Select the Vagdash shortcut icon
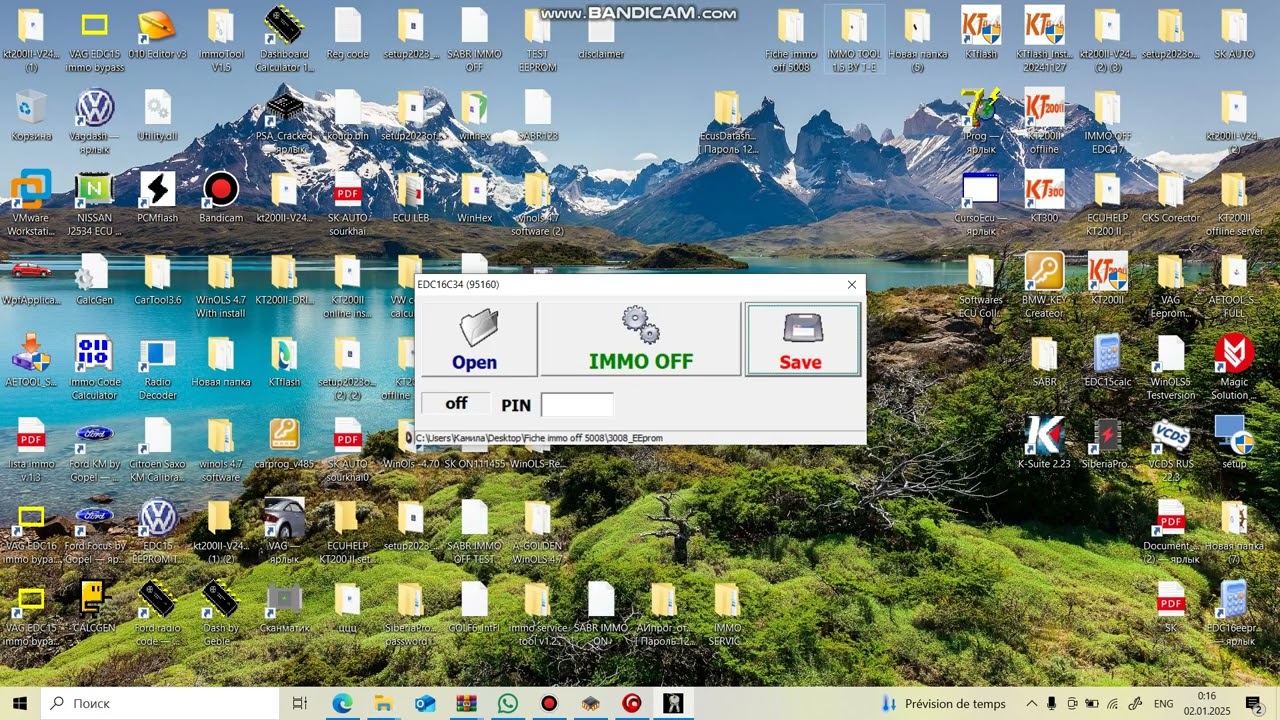This screenshot has height=720, width=1280. (x=94, y=122)
